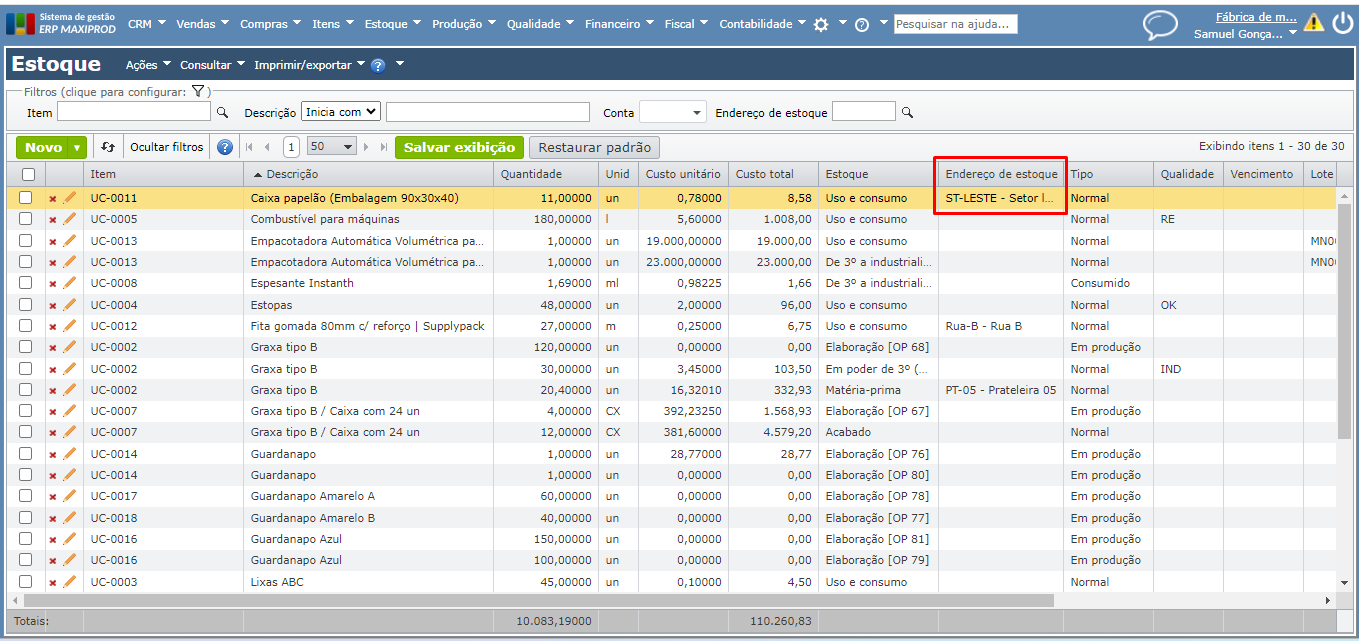The image size is (1359, 641).
Task: Click the pencil edit icon for UC-0011
Action: coord(69,198)
